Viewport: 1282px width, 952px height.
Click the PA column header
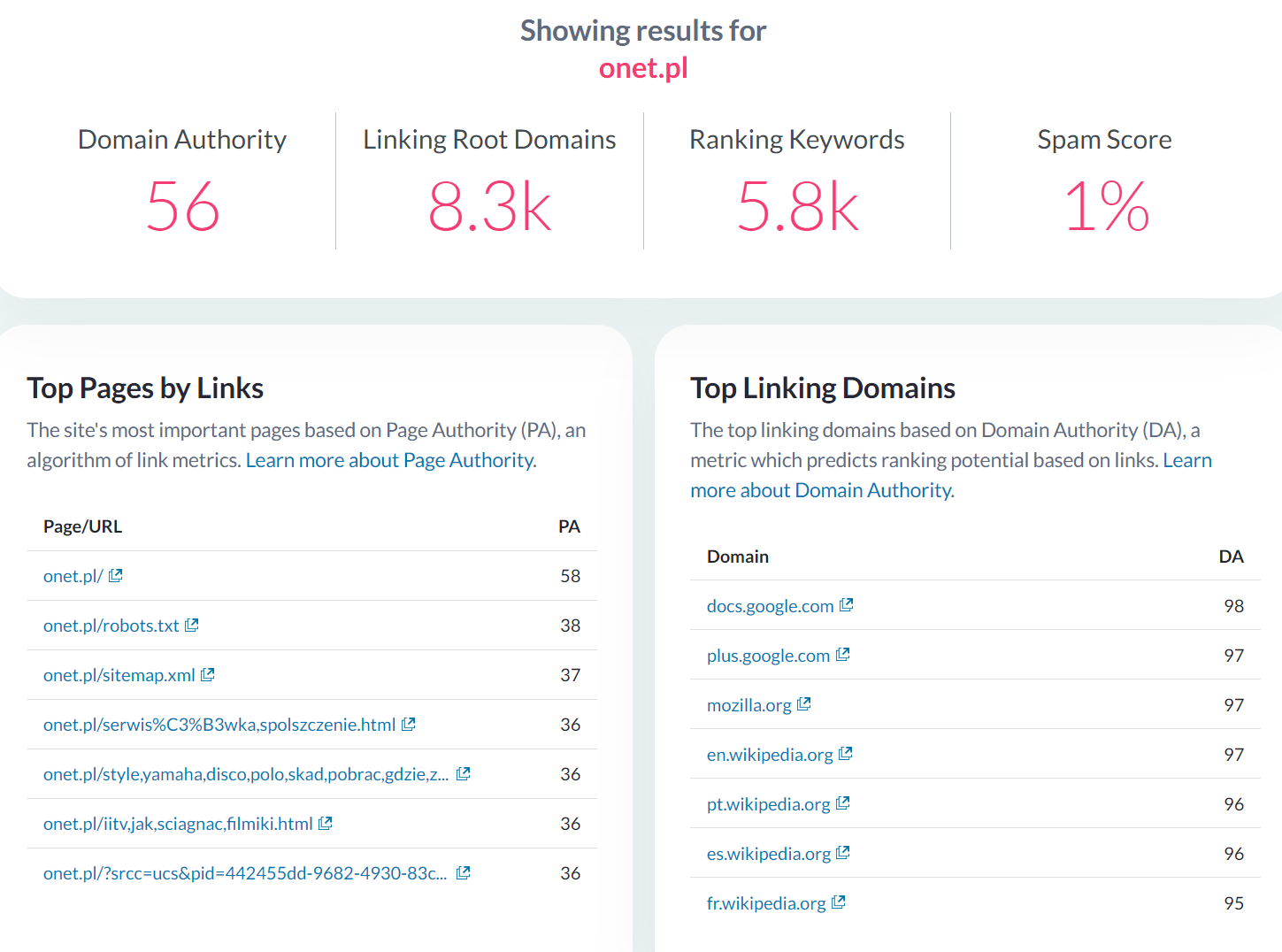(x=569, y=526)
